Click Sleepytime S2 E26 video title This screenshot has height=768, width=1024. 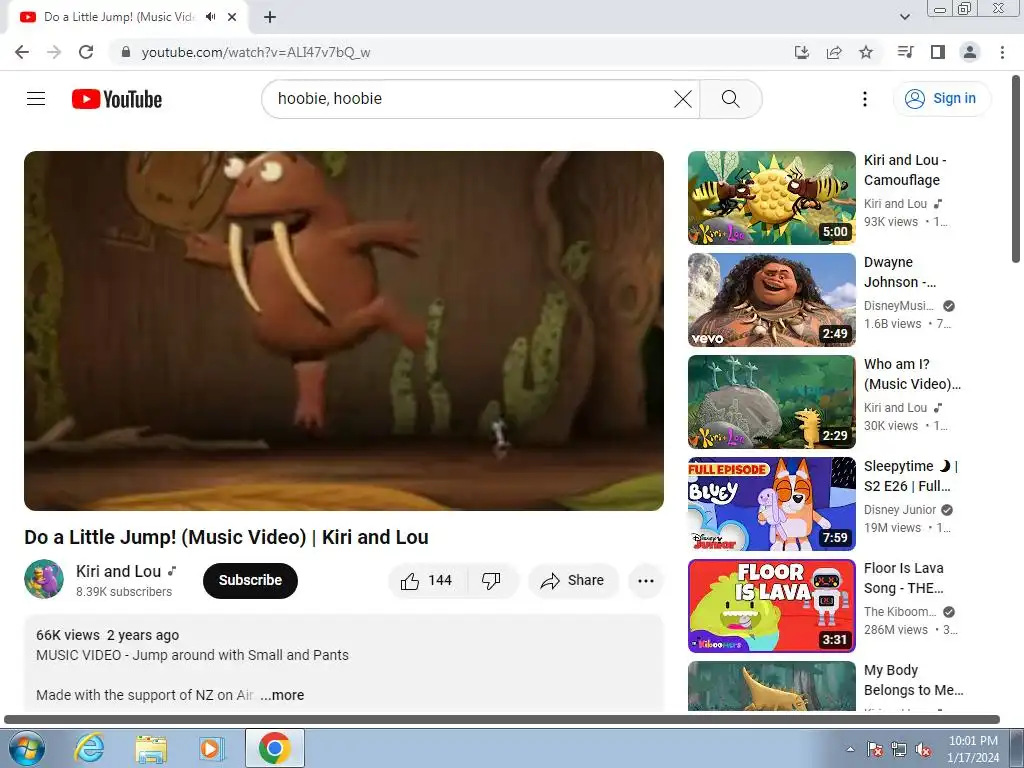click(910, 476)
